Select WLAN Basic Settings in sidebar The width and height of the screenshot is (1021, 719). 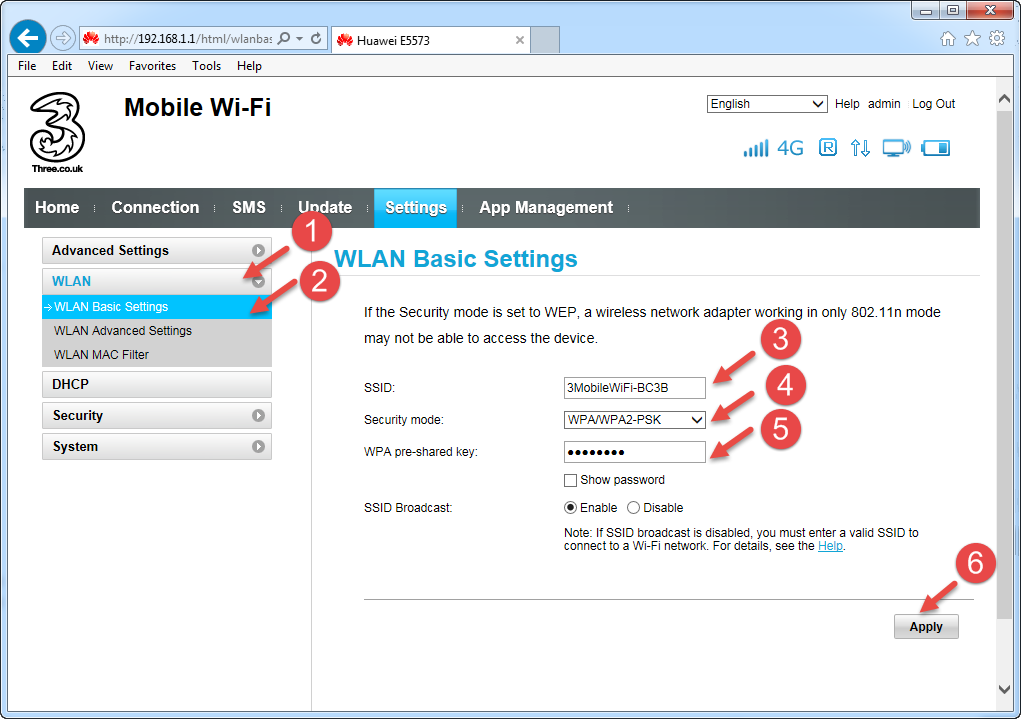tap(157, 307)
